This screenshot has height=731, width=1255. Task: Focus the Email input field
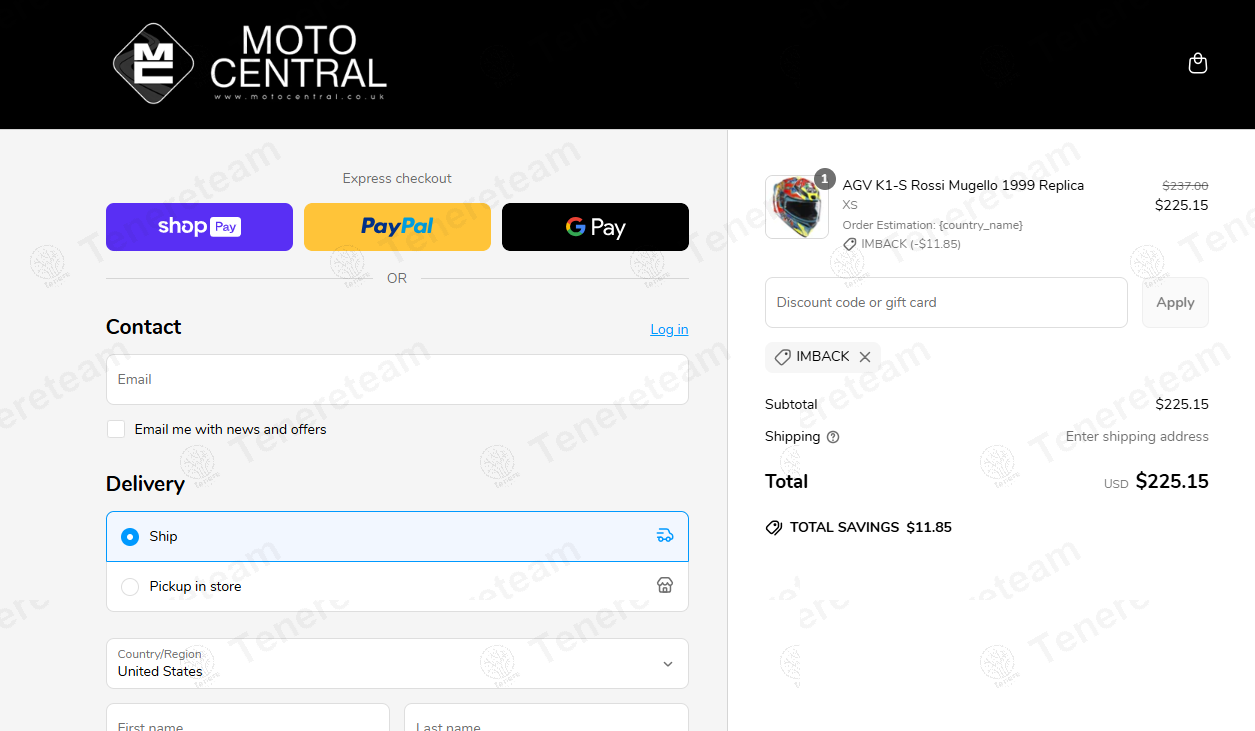(397, 379)
